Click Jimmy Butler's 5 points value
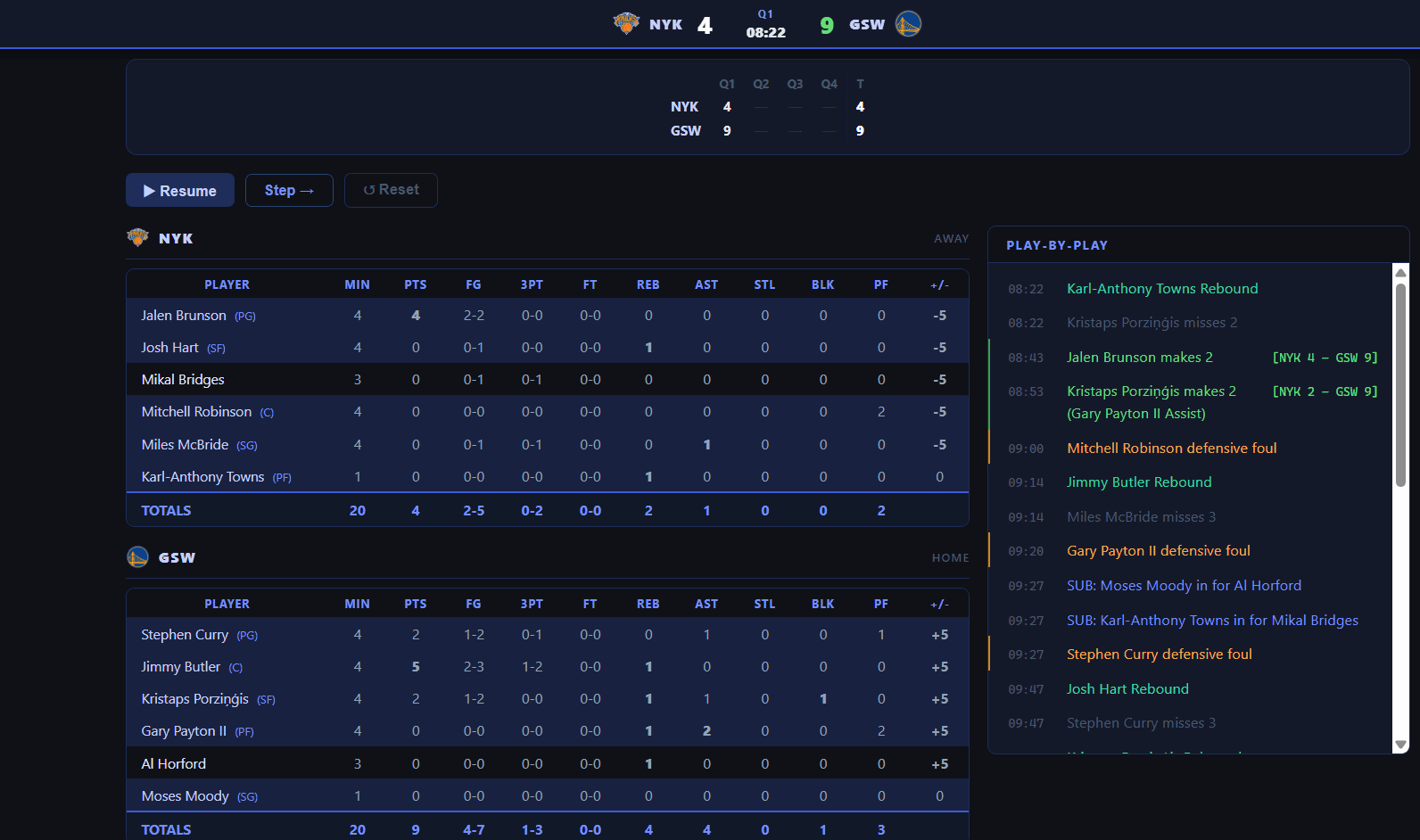 click(416, 666)
